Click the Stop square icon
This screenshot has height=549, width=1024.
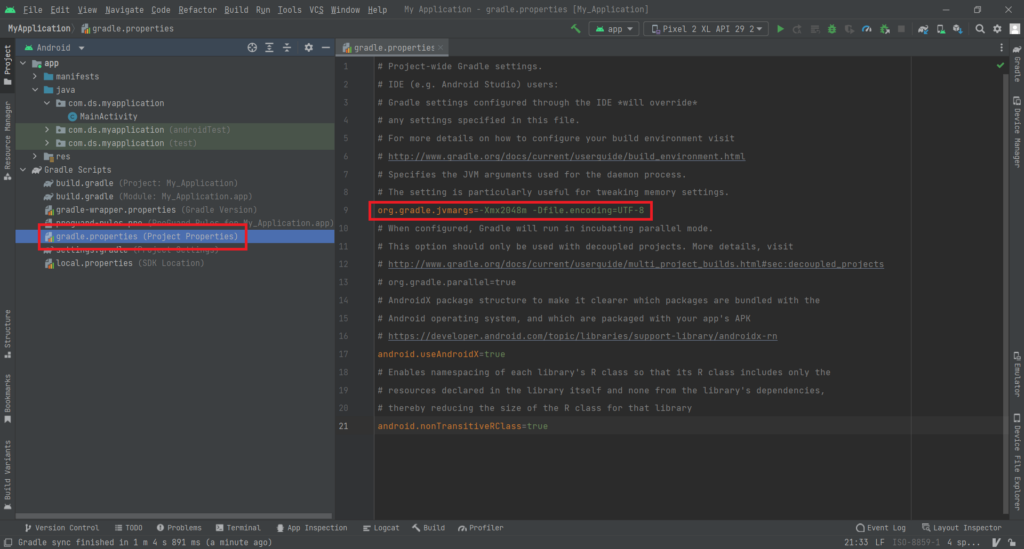[x=901, y=29]
